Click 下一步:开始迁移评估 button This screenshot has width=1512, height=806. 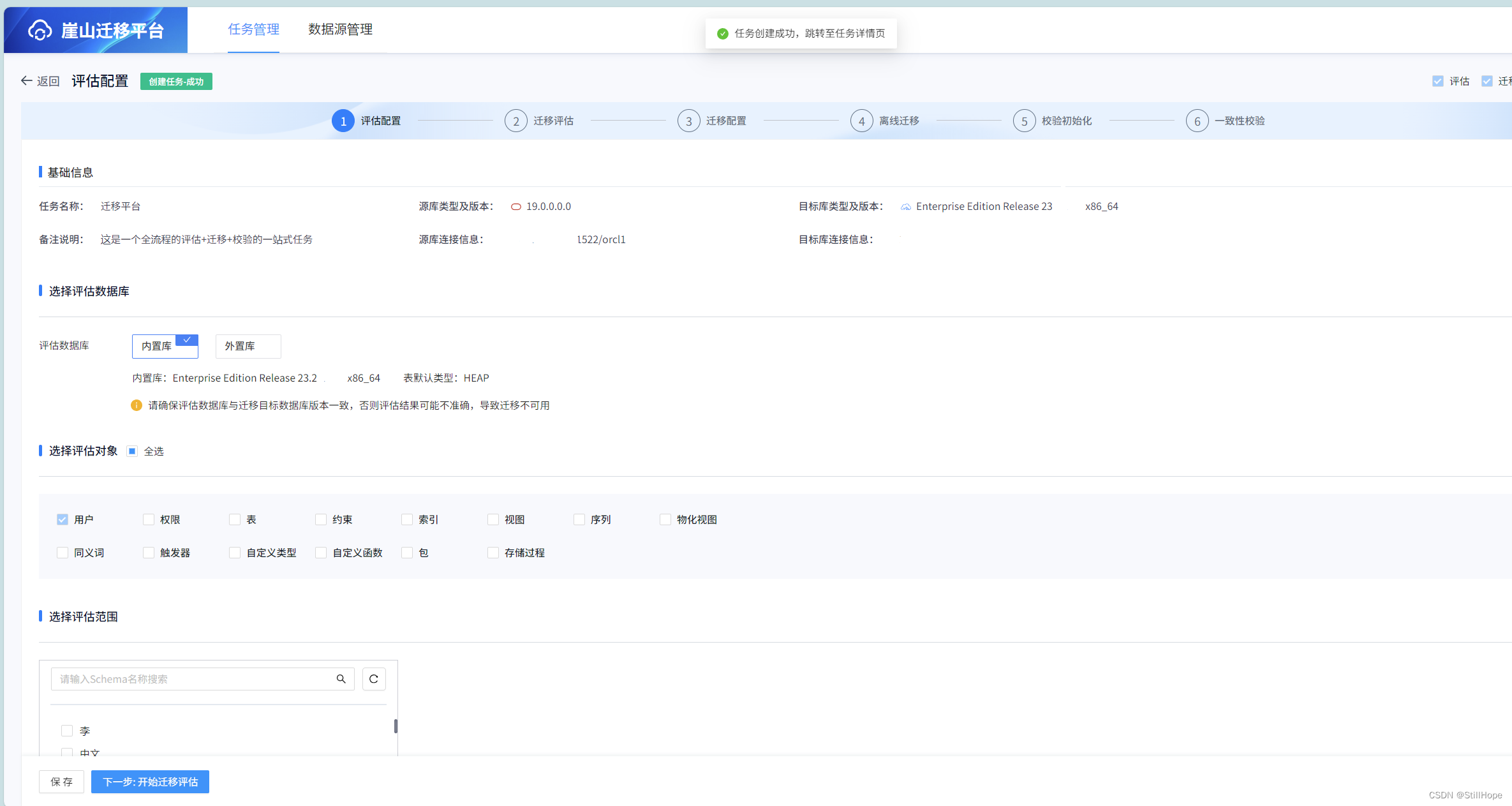150,782
